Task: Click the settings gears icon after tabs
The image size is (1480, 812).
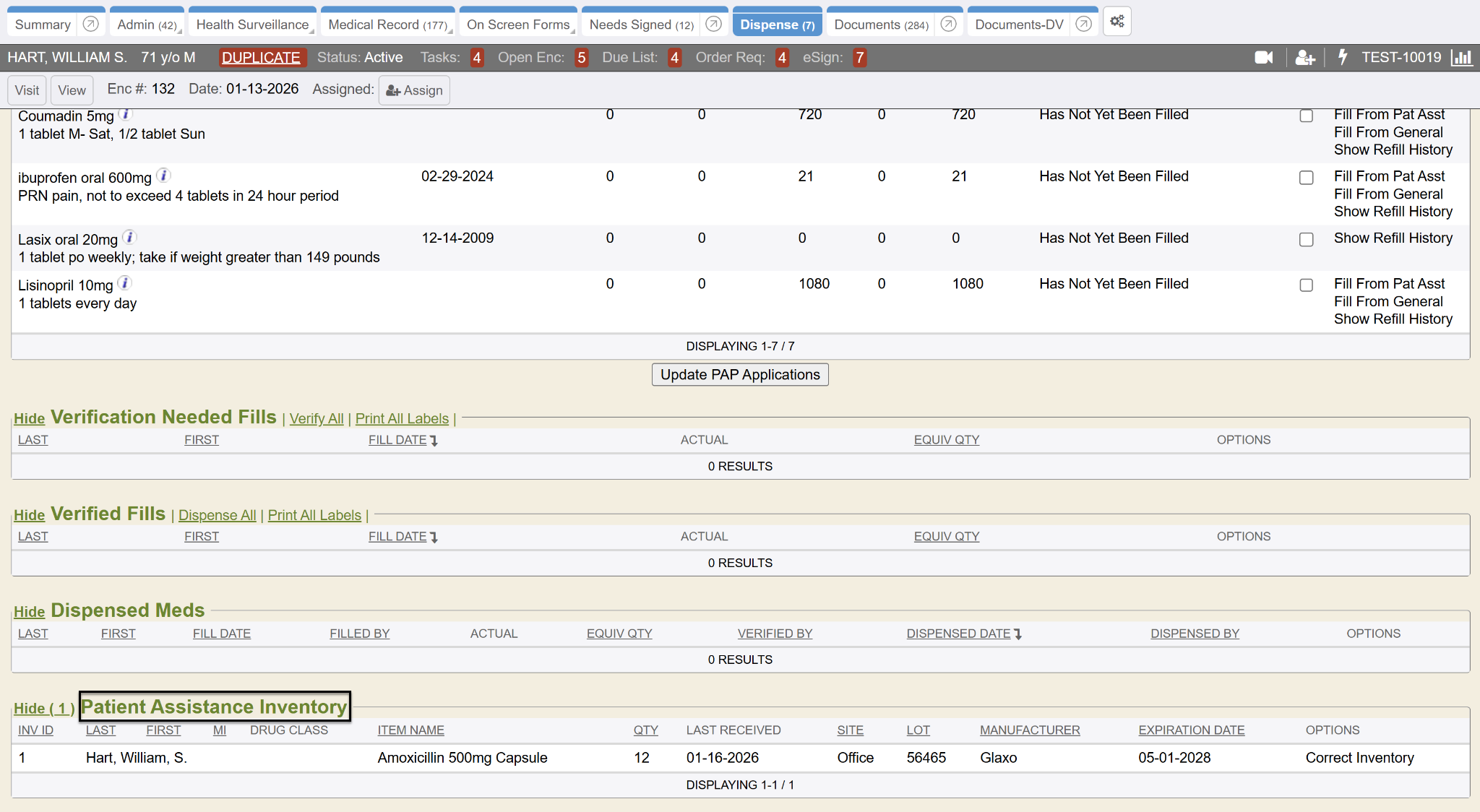Action: point(1117,22)
